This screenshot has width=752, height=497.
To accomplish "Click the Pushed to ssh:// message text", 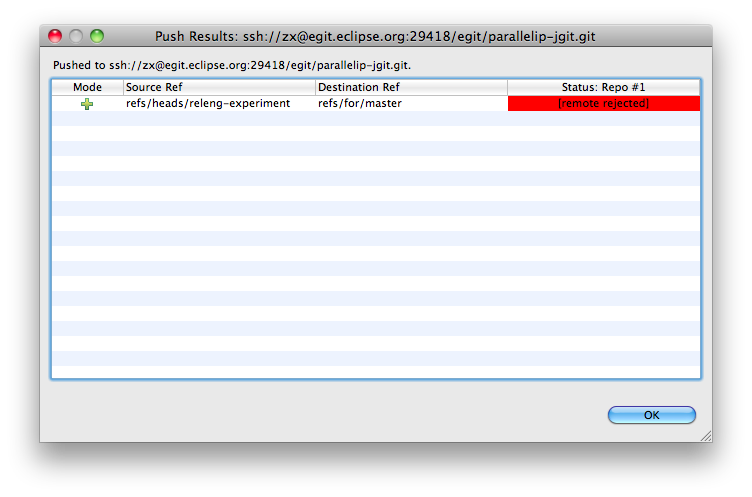I will 232,65.
